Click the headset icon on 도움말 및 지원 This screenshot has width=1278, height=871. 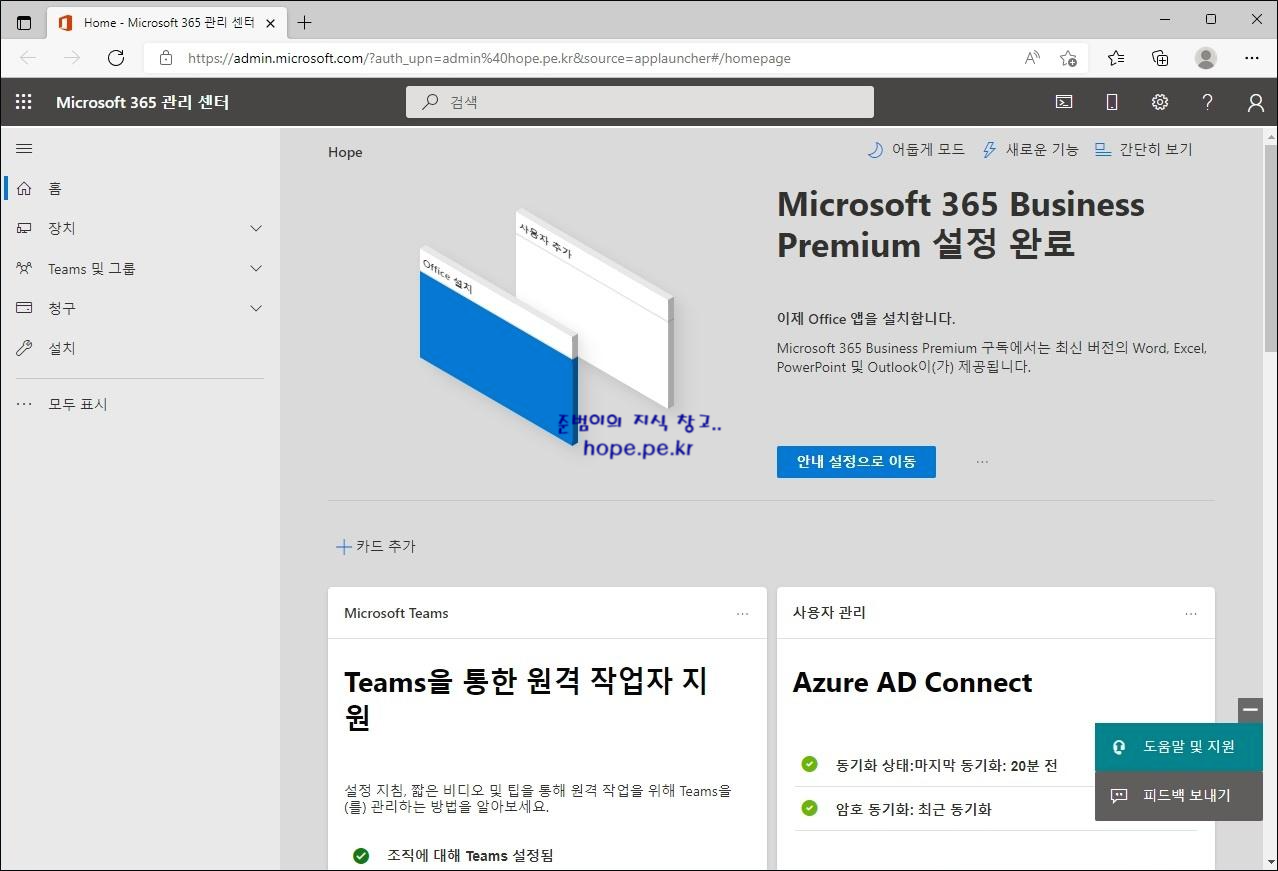coord(1119,747)
